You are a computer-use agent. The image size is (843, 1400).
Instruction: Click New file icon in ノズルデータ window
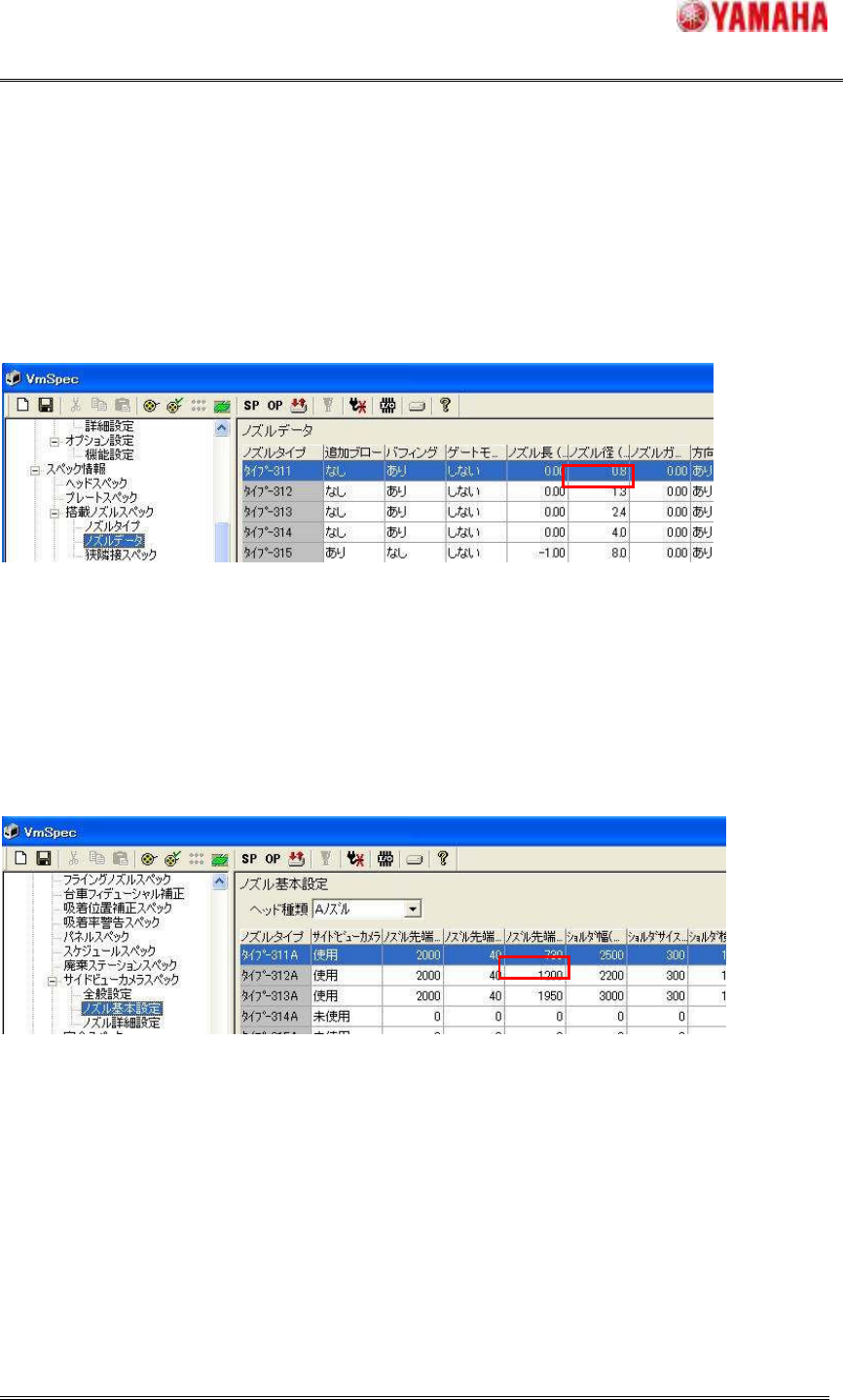click(x=21, y=405)
